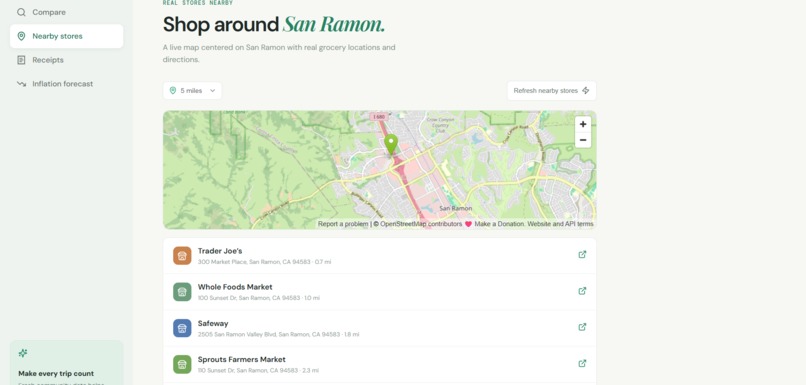
Task: Open Trader Joe's external directions link
Action: click(582, 254)
